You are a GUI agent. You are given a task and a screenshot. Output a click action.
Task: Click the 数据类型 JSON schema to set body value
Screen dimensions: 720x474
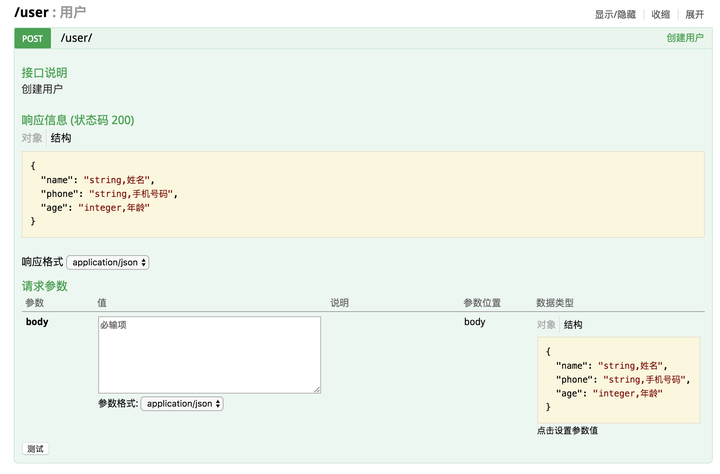click(x=618, y=379)
